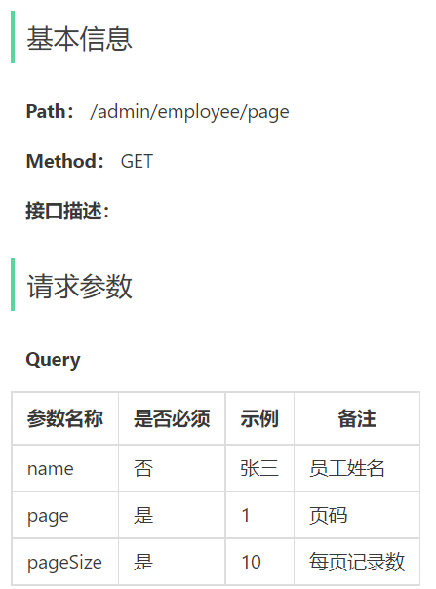The image size is (436, 589).
Task: Click the example value 1
Action: point(246,515)
